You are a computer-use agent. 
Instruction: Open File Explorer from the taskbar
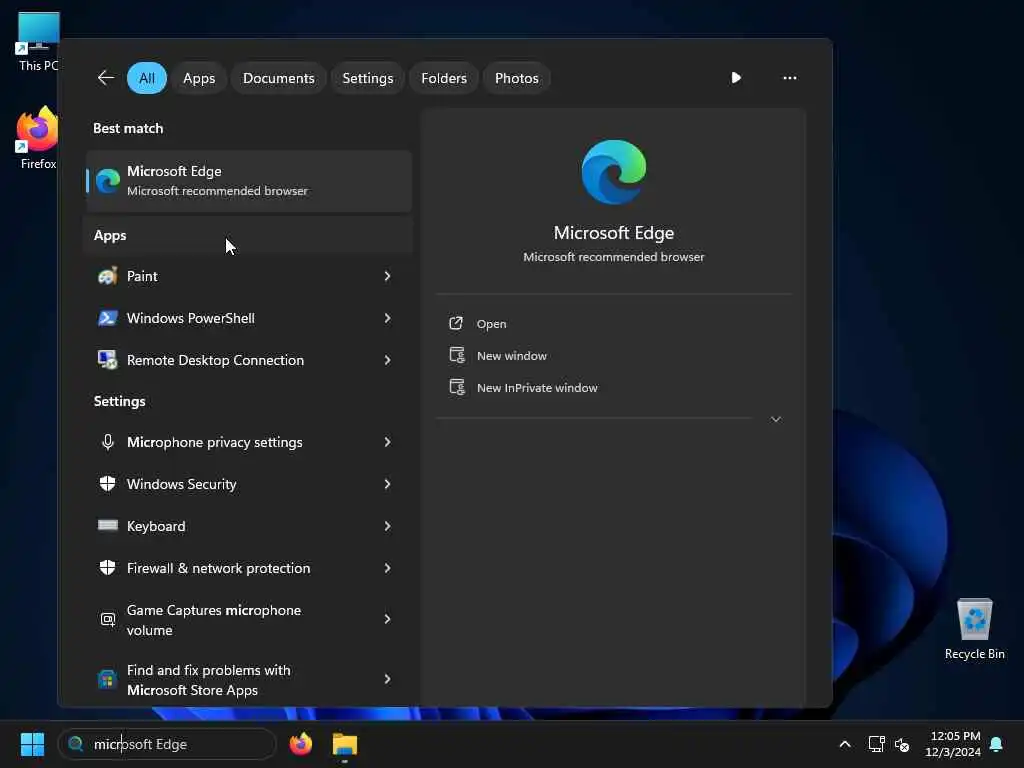pos(345,744)
